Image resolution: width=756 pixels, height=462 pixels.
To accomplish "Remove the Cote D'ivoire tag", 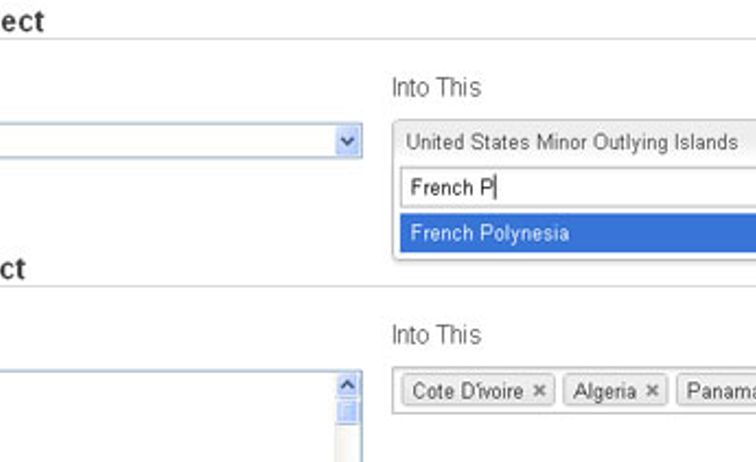I will point(540,390).
